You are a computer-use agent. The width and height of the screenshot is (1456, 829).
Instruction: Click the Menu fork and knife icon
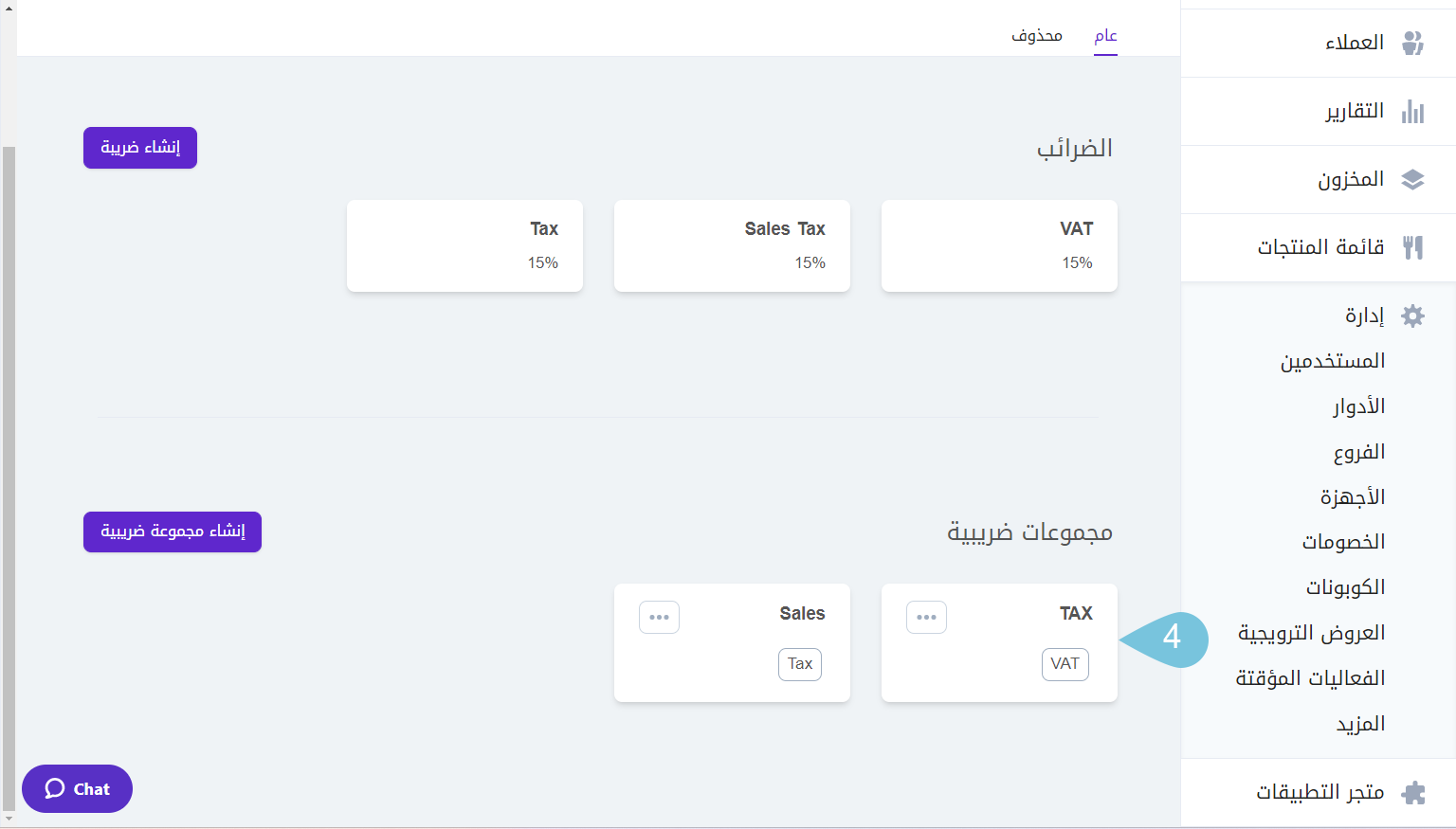(1412, 248)
